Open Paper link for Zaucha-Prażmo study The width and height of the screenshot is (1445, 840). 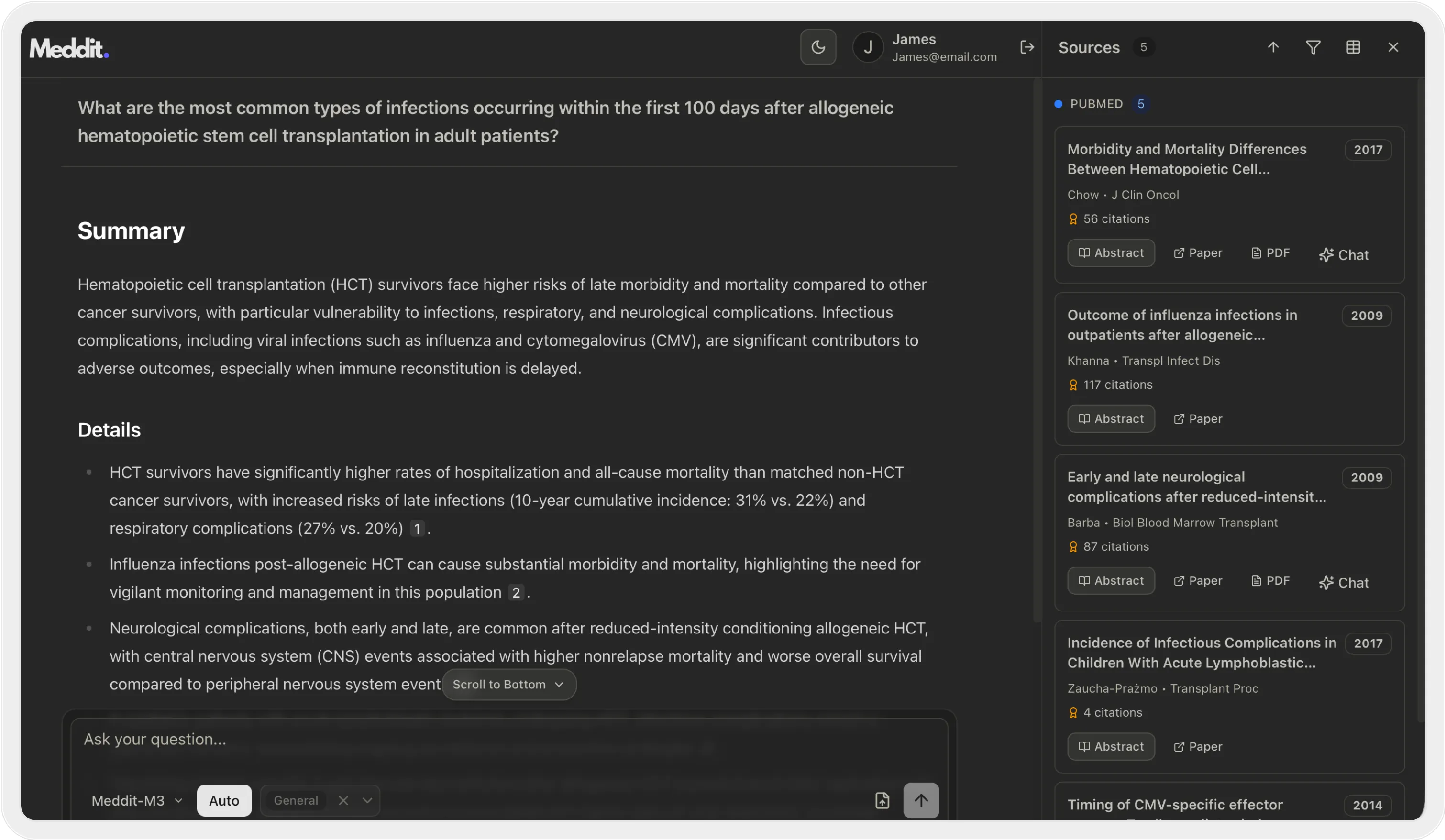1198,747
